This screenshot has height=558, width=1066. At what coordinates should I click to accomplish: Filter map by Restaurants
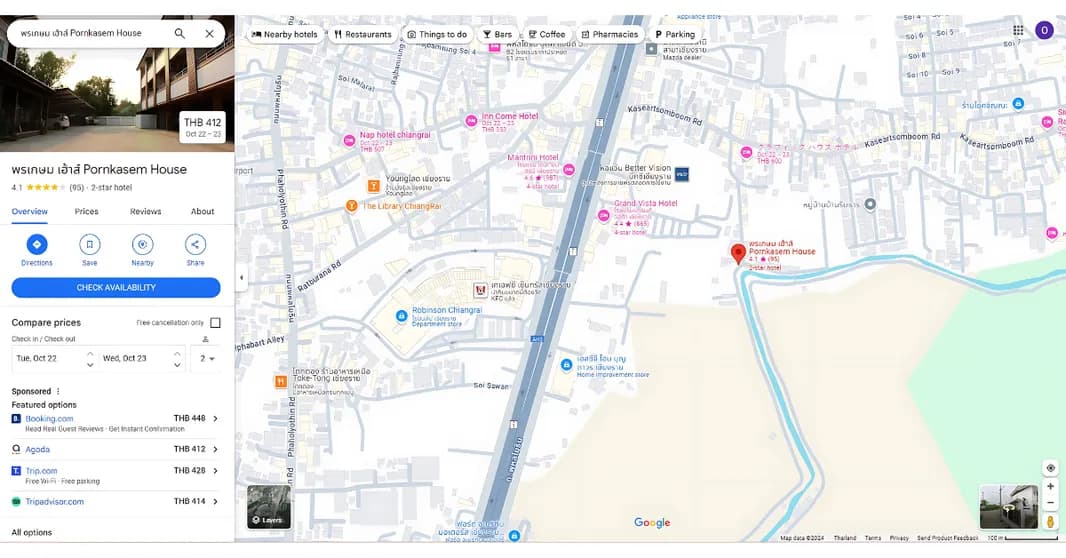coord(363,34)
